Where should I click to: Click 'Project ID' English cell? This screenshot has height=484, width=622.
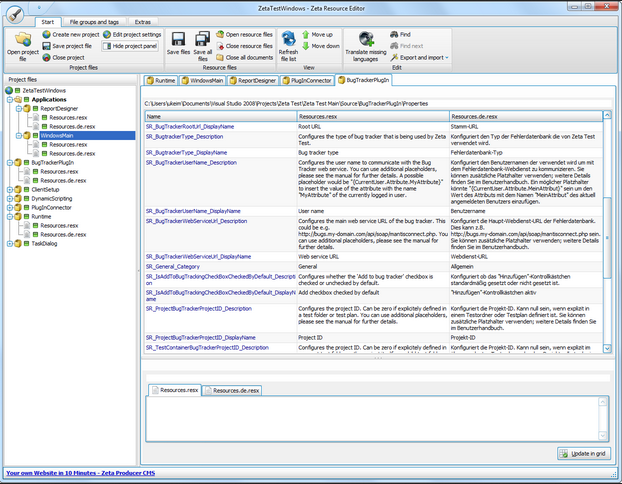[x=373, y=338]
